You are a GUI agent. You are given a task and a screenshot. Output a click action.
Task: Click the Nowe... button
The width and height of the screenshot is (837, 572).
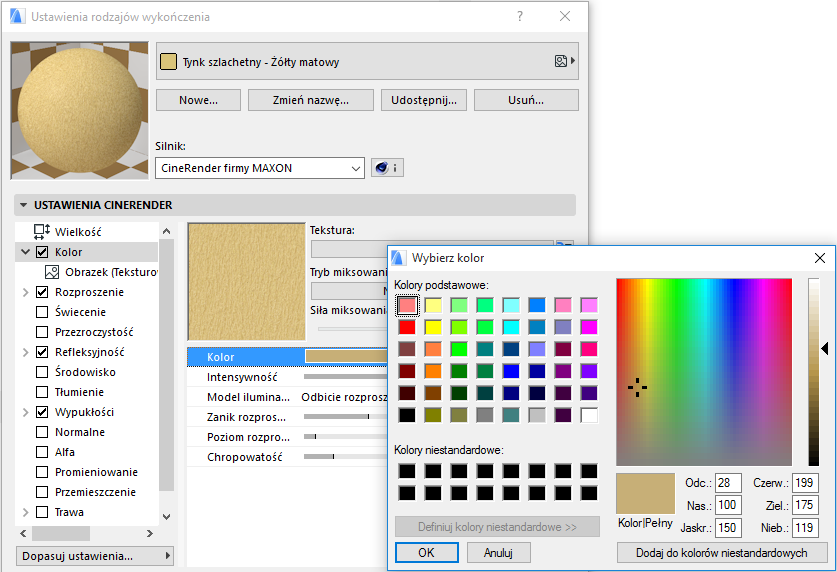point(199,100)
